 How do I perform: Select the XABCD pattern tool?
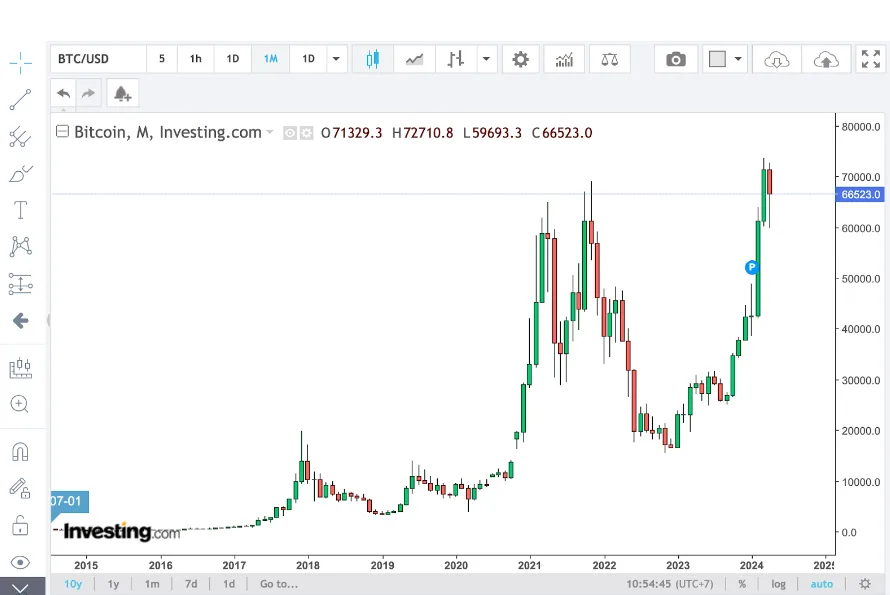[x=20, y=246]
